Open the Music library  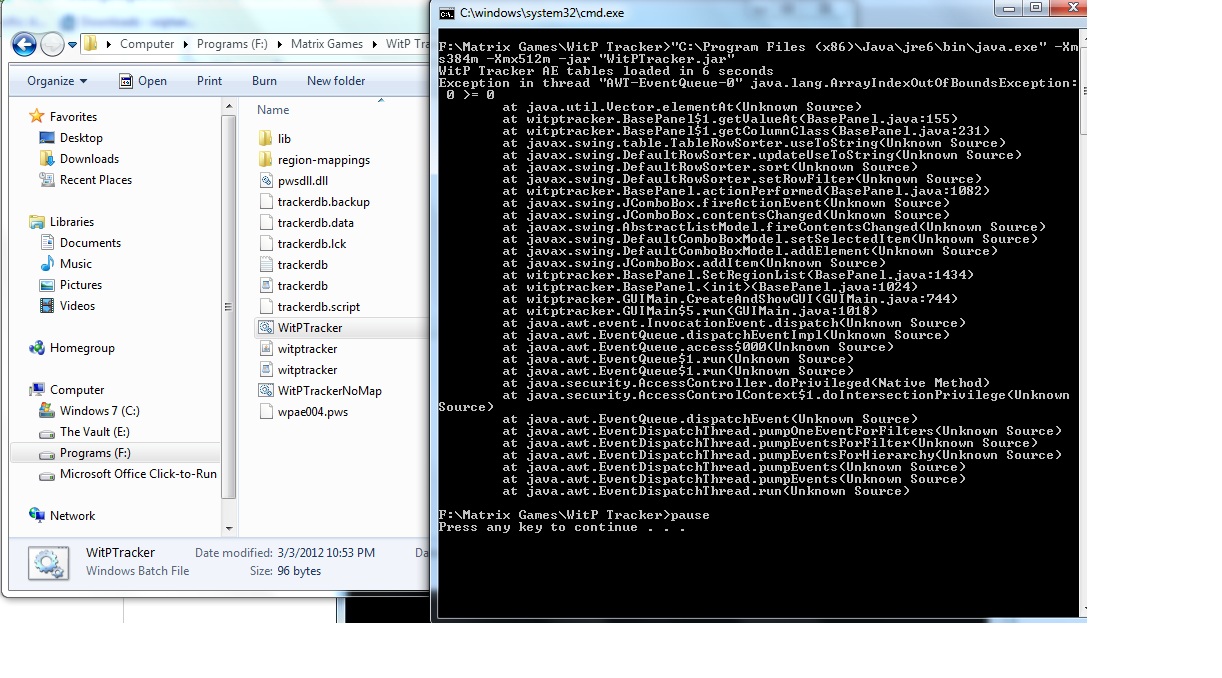pyautogui.click(x=66, y=264)
